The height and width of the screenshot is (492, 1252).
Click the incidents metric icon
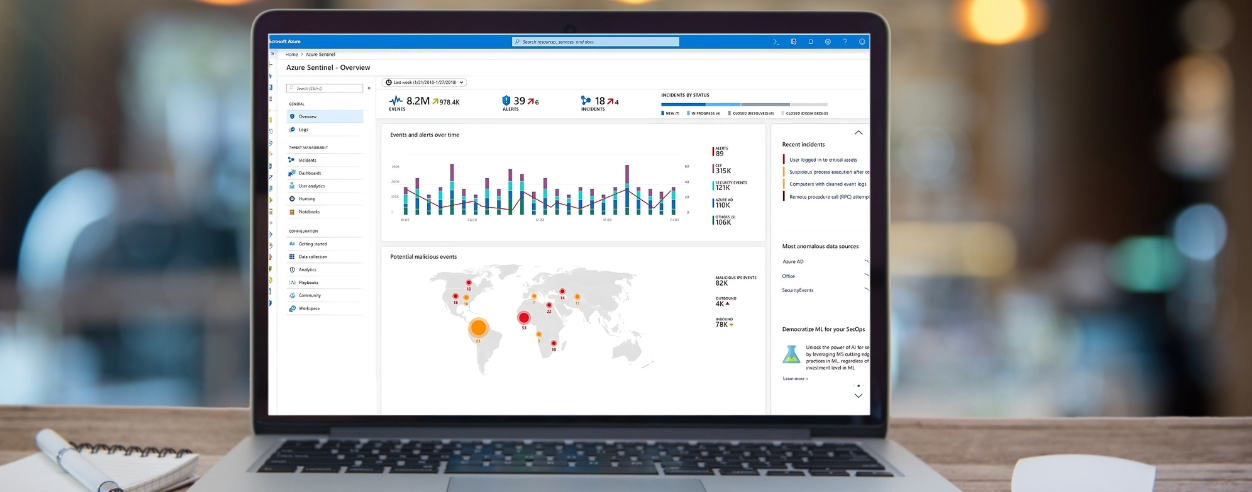point(585,101)
